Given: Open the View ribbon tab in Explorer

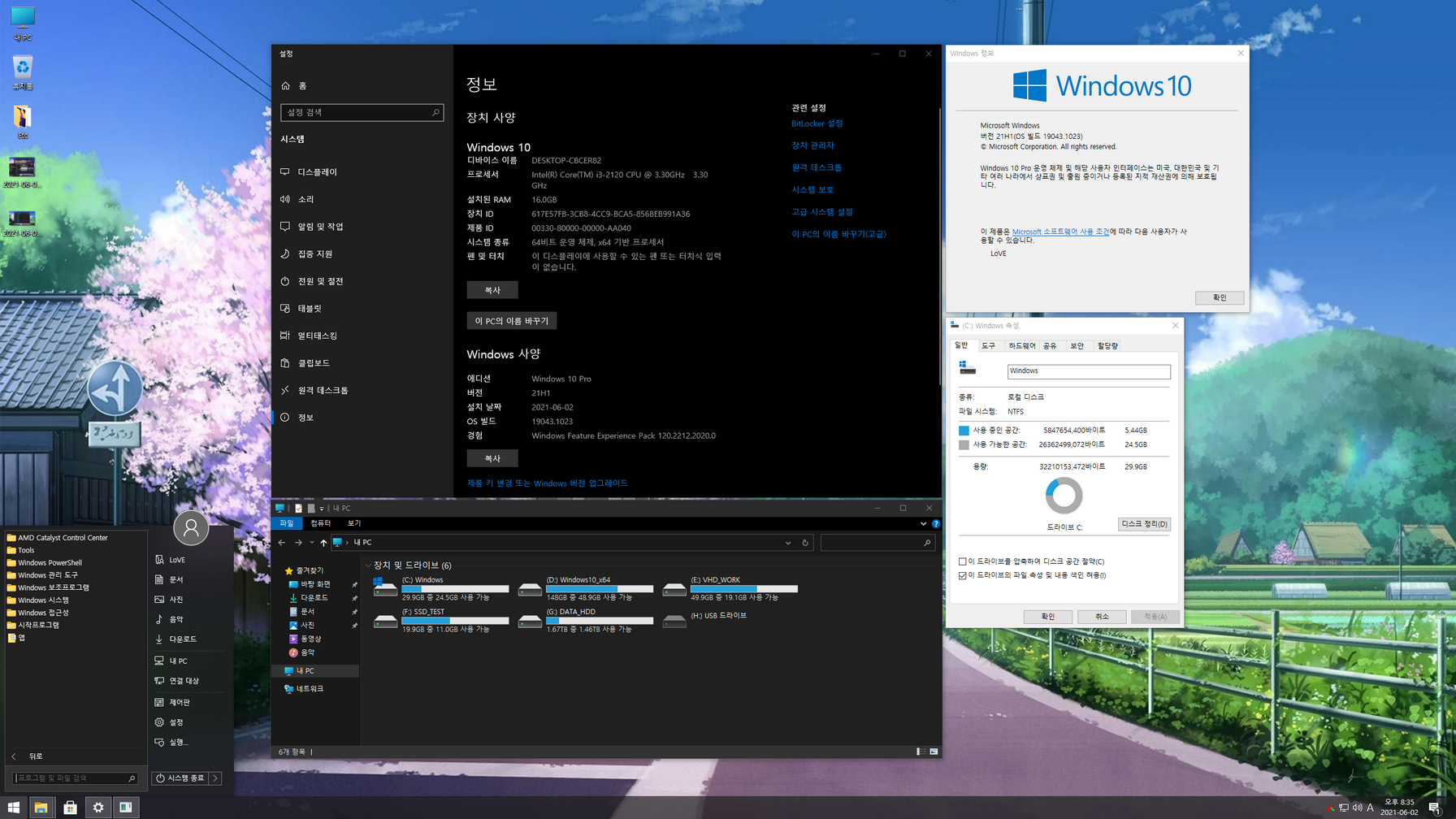Looking at the screenshot, I should click(354, 524).
